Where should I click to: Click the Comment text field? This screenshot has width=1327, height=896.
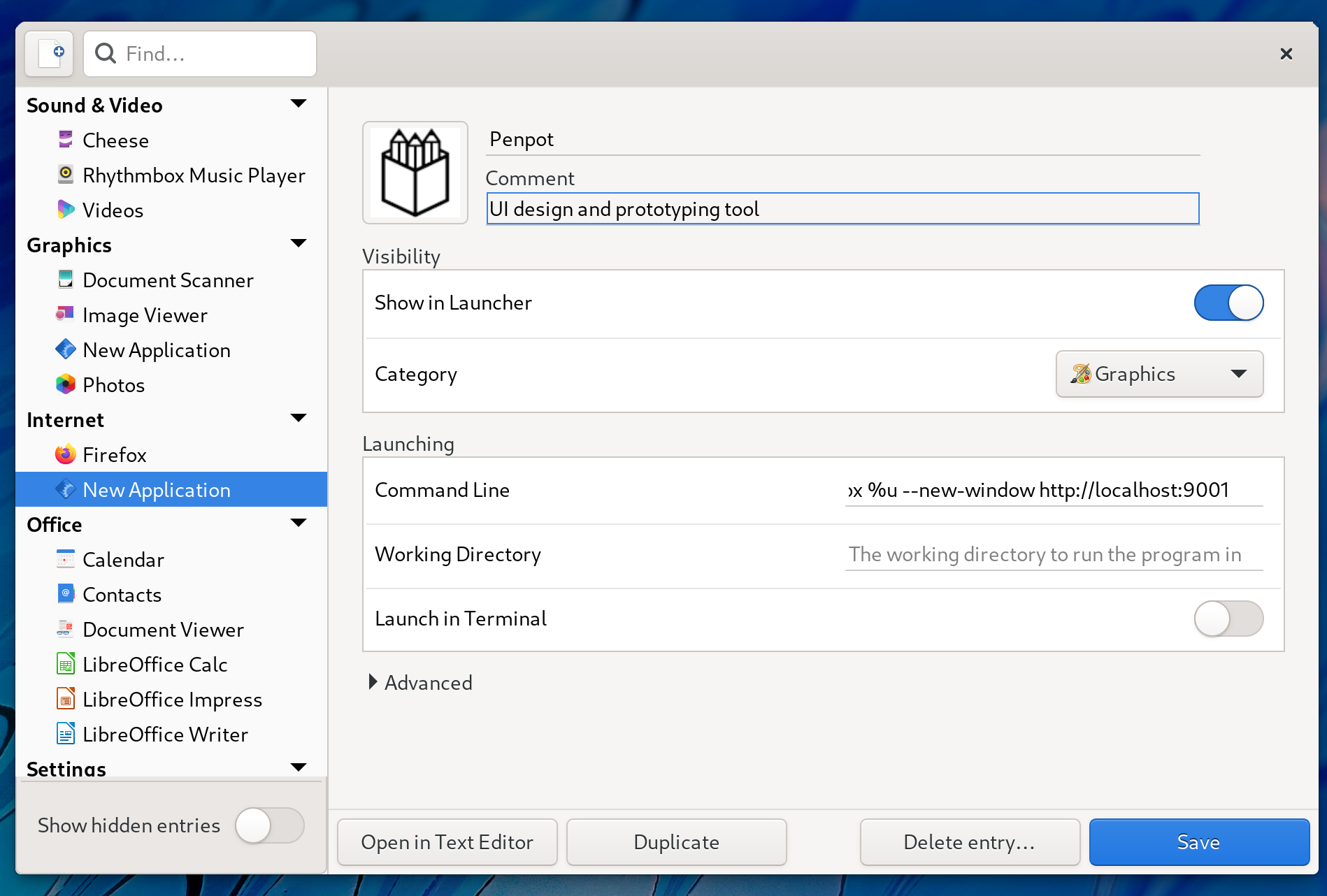click(842, 208)
